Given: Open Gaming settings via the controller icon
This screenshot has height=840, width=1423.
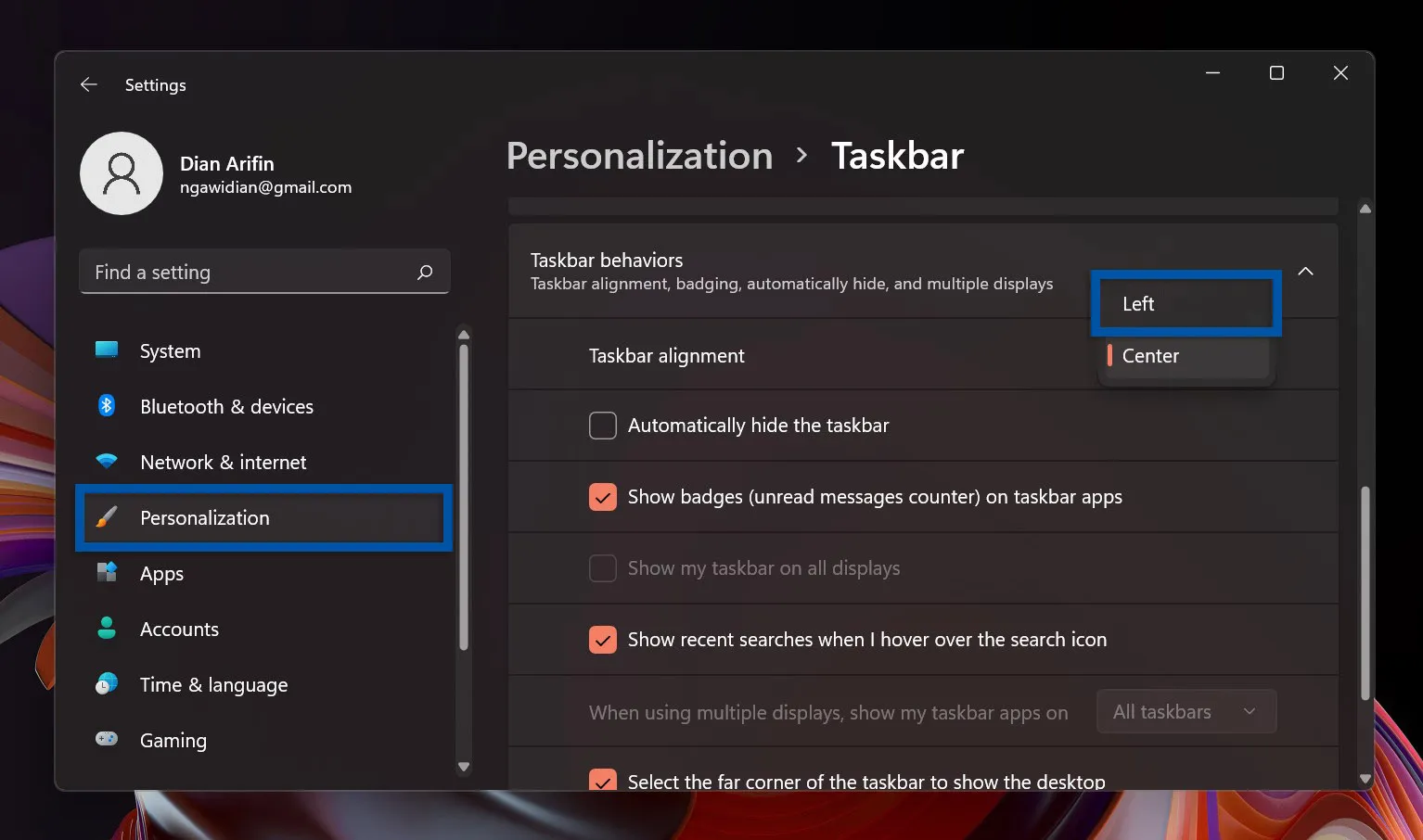Looking at the screenshot, I should click(x=106, y=740).
